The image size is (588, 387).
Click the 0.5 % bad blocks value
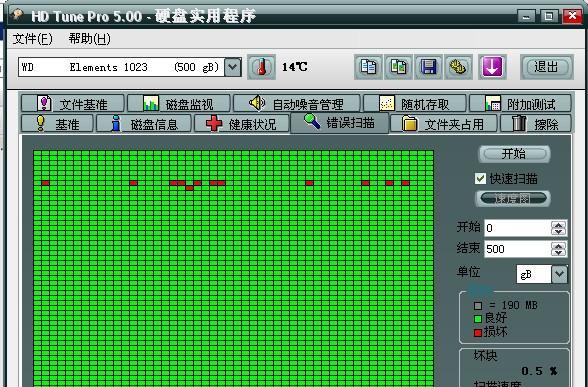539,371
